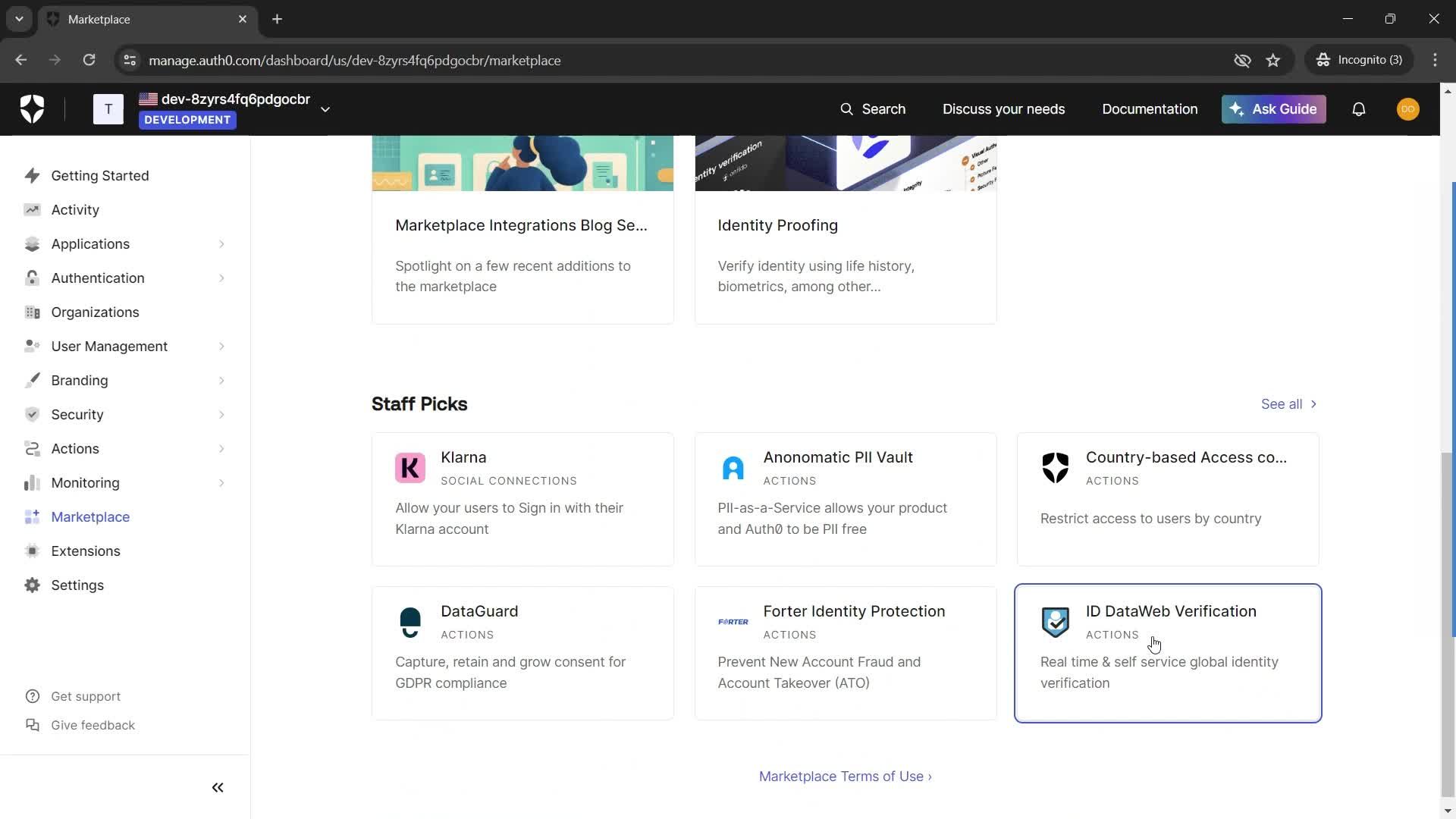Open the Incognito profile button
Viewport: 1456px width, 819px height.
[x=1360, y=60]
